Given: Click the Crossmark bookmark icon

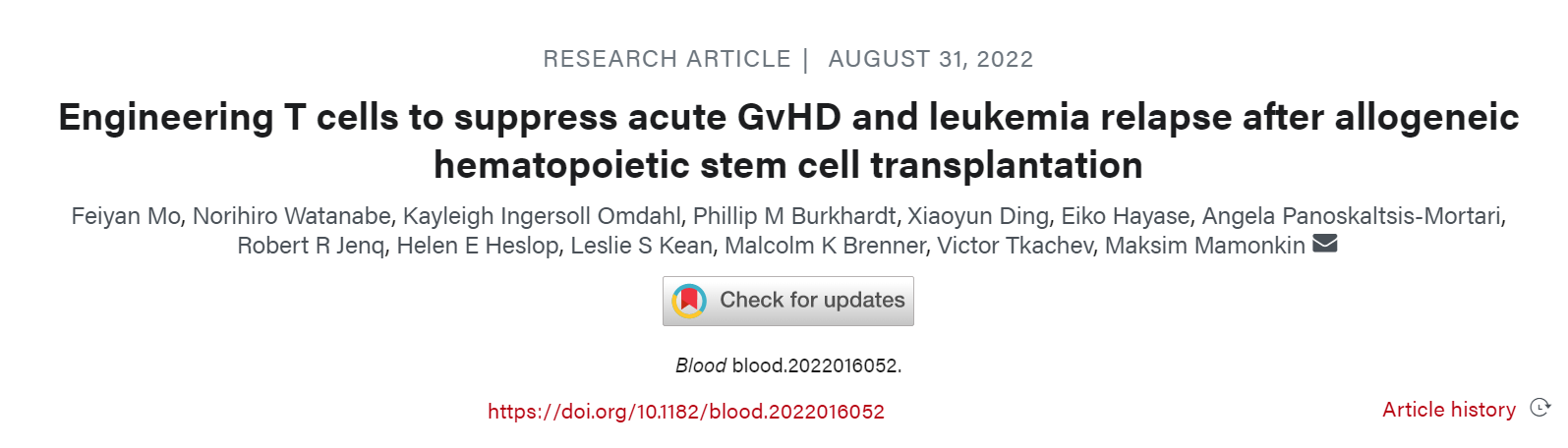Looking at the screenshot, I should click(689, 301).
